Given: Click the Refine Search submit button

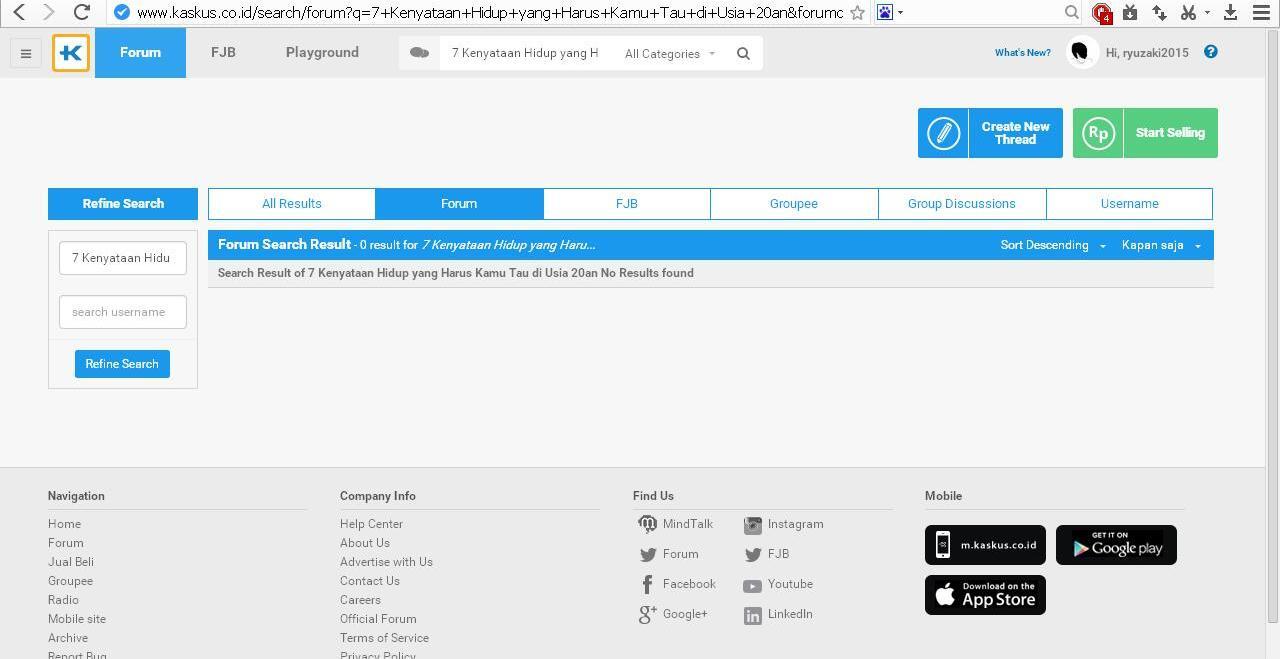Looking at the screenshot, I should [x=122, y=364].
